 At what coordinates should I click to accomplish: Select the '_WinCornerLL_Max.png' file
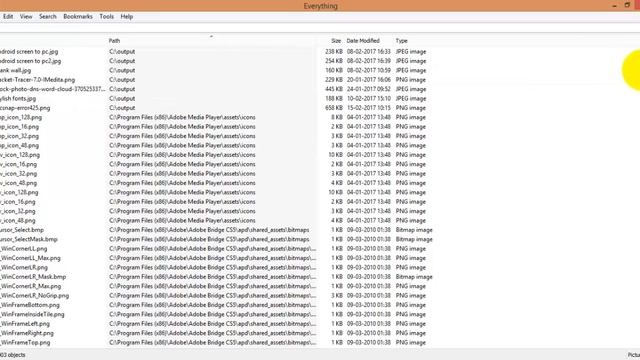(x=31, y=258)
